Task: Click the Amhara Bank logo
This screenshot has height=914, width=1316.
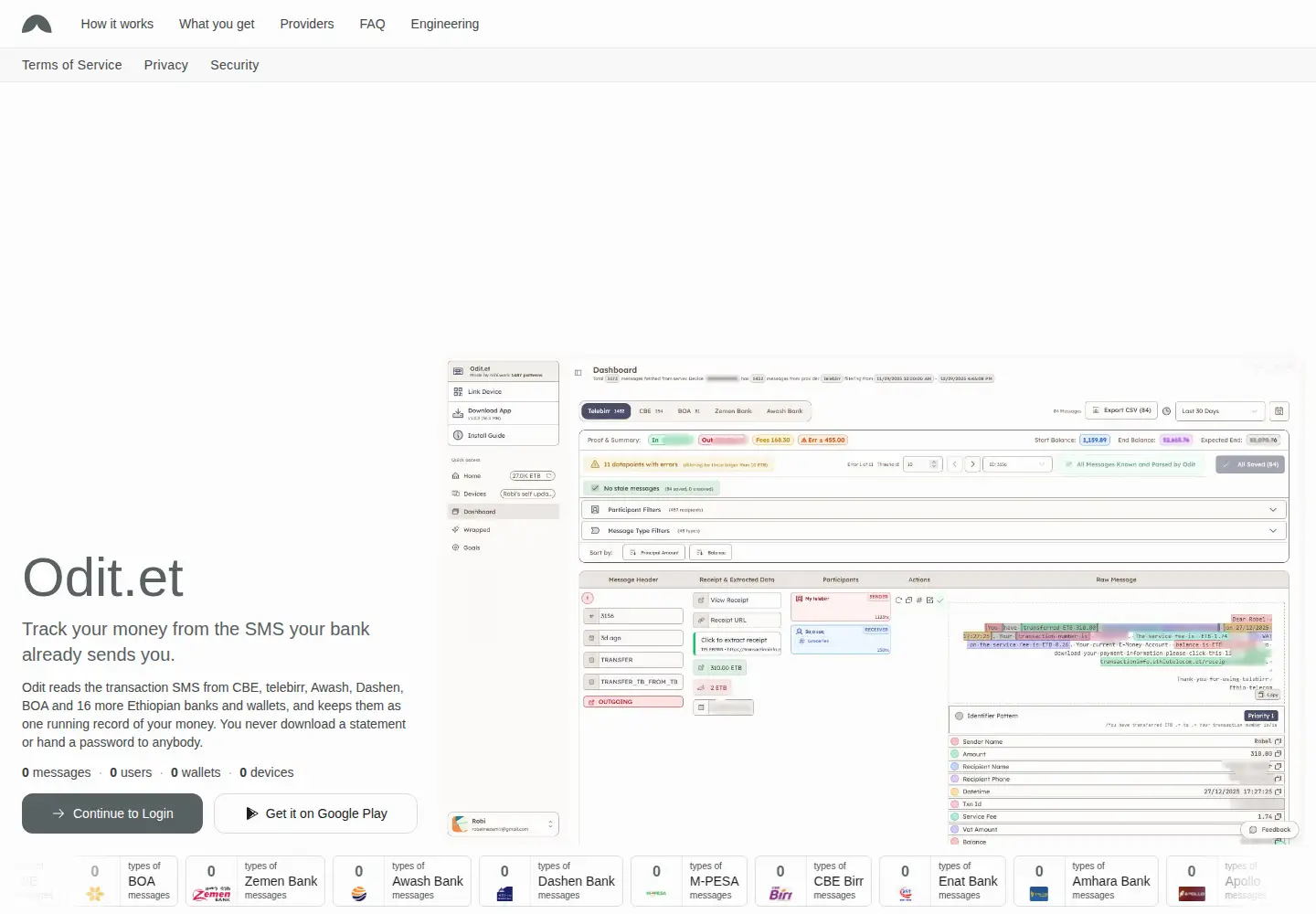Action: pyautogui.click(x=1039, y=894)
